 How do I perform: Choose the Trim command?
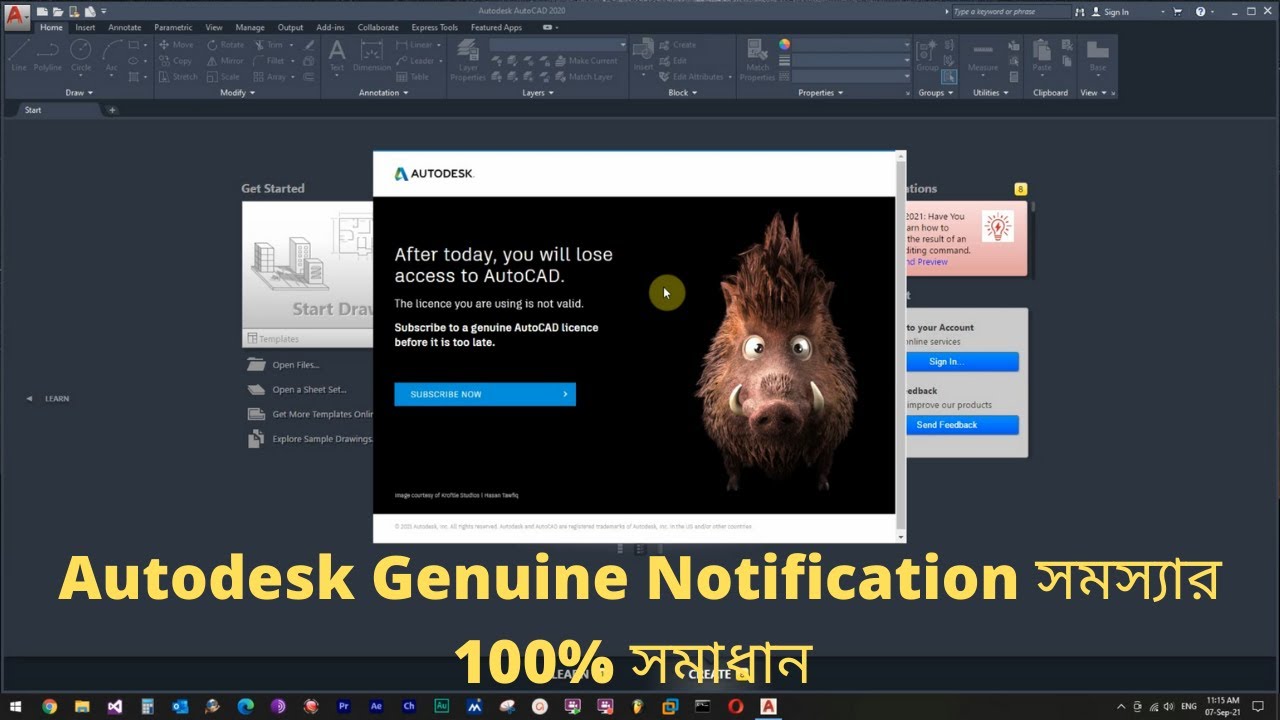click(x=269, y=45)
